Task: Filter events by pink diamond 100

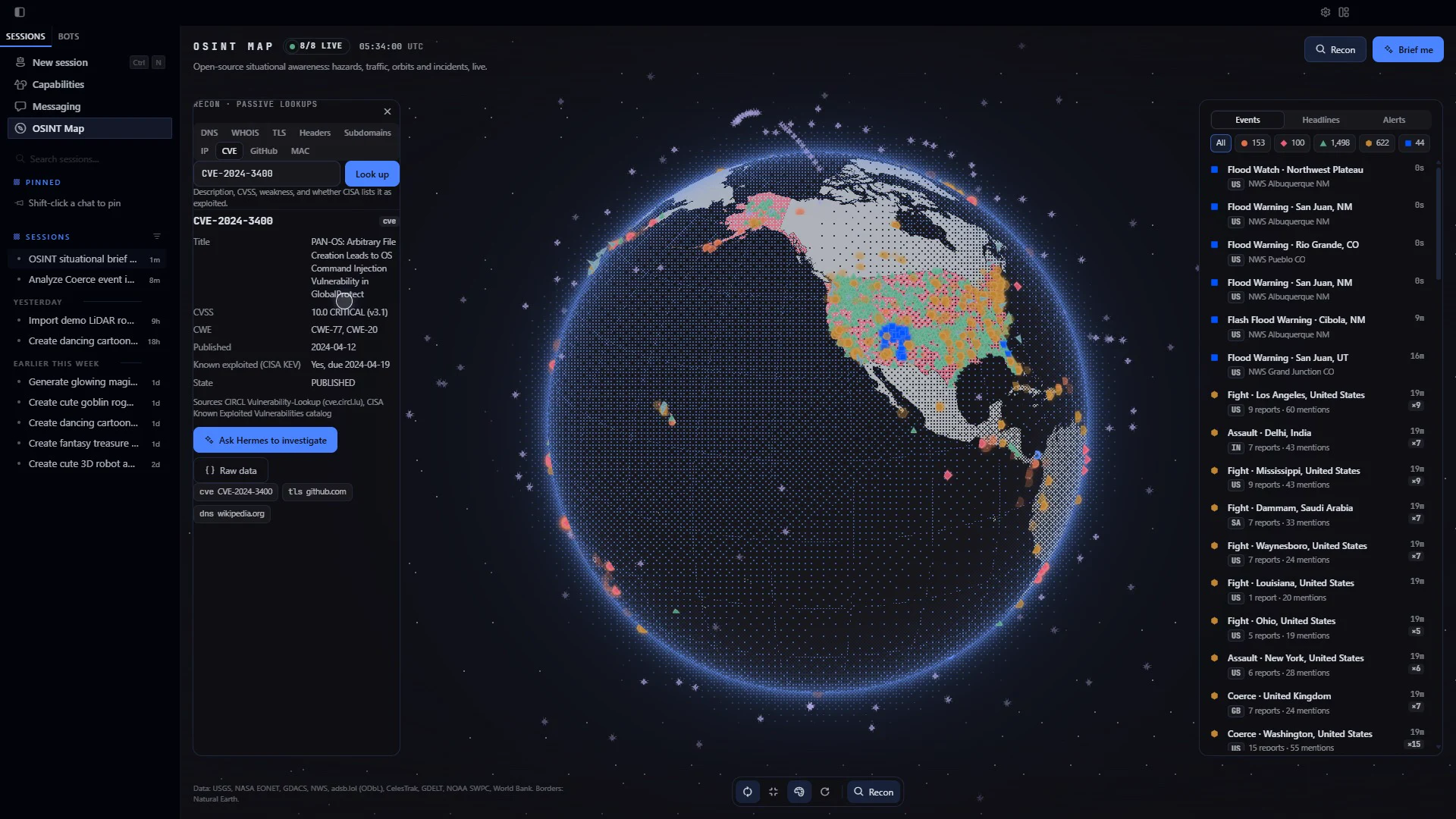Action: pyautogui.click(x=1293, y=143)
